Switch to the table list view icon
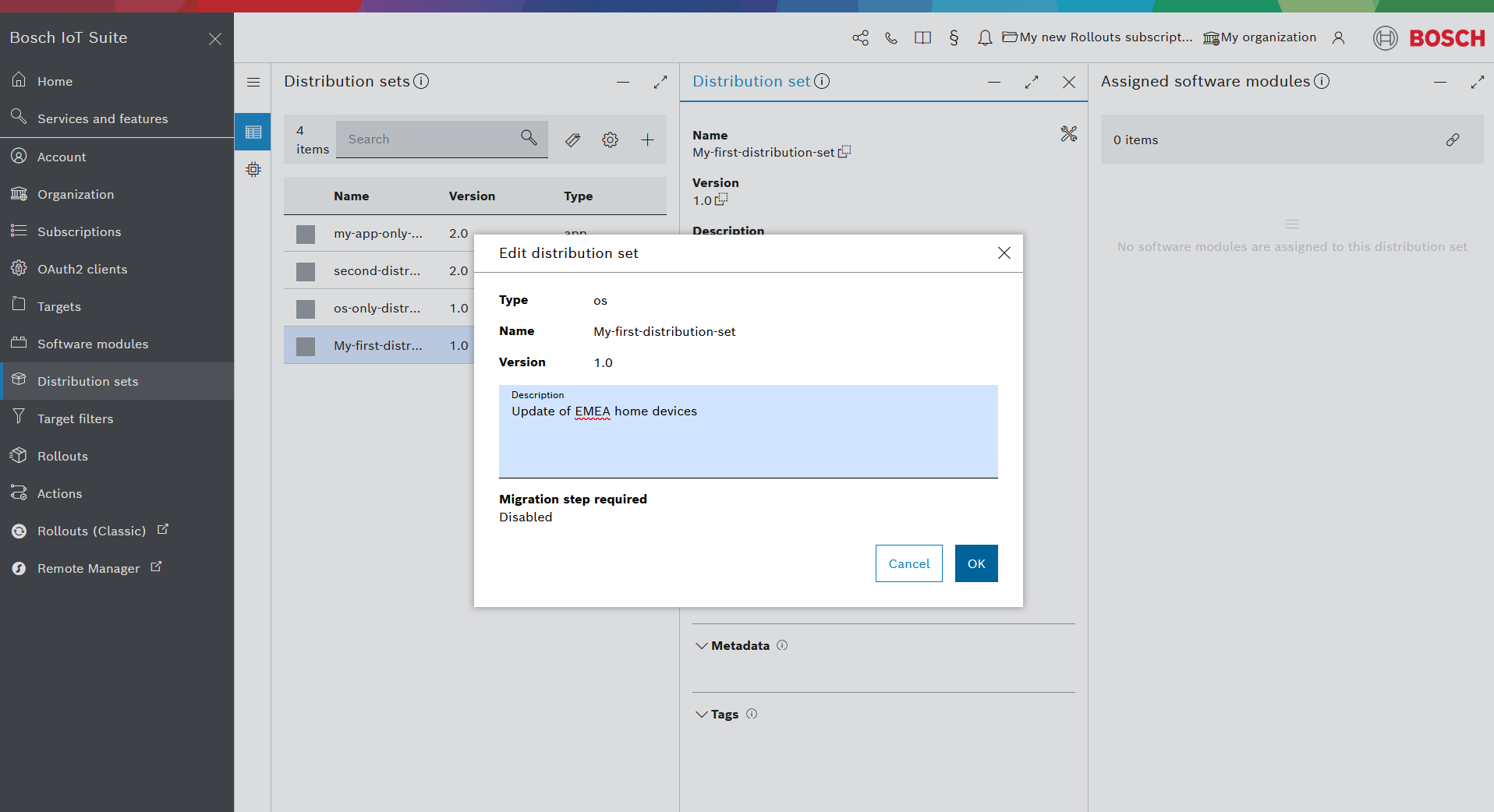 [253, 132]
